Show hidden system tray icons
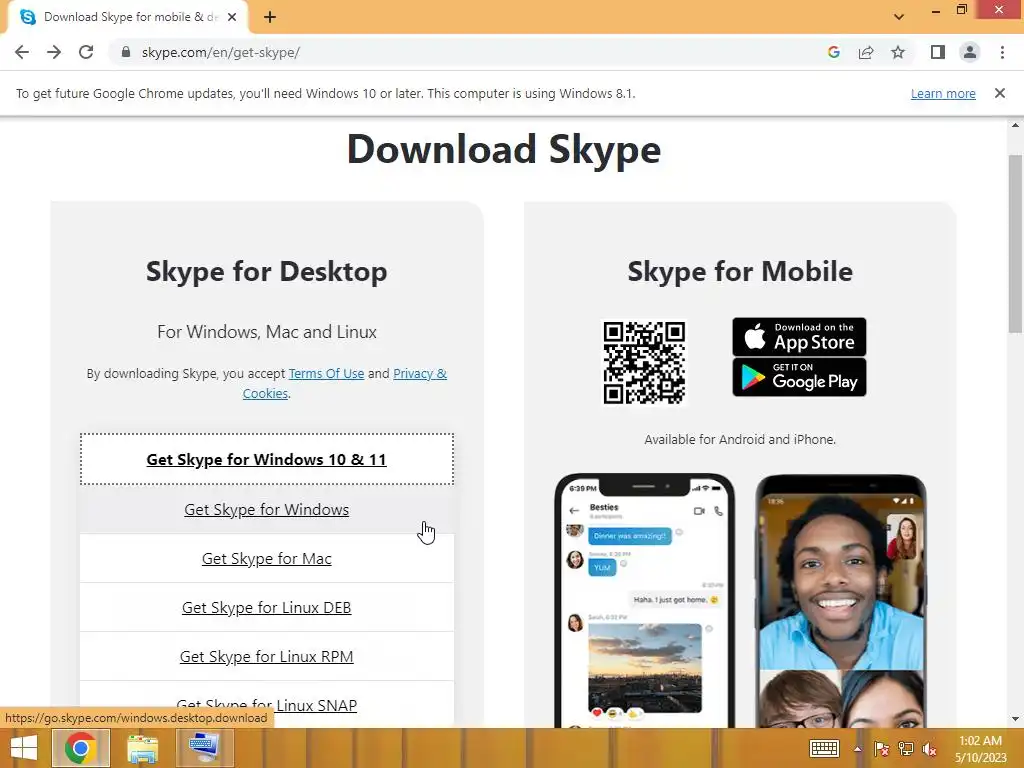This screenshot has width=1024, height=768. pyautogui.click(x=857, y=749)
